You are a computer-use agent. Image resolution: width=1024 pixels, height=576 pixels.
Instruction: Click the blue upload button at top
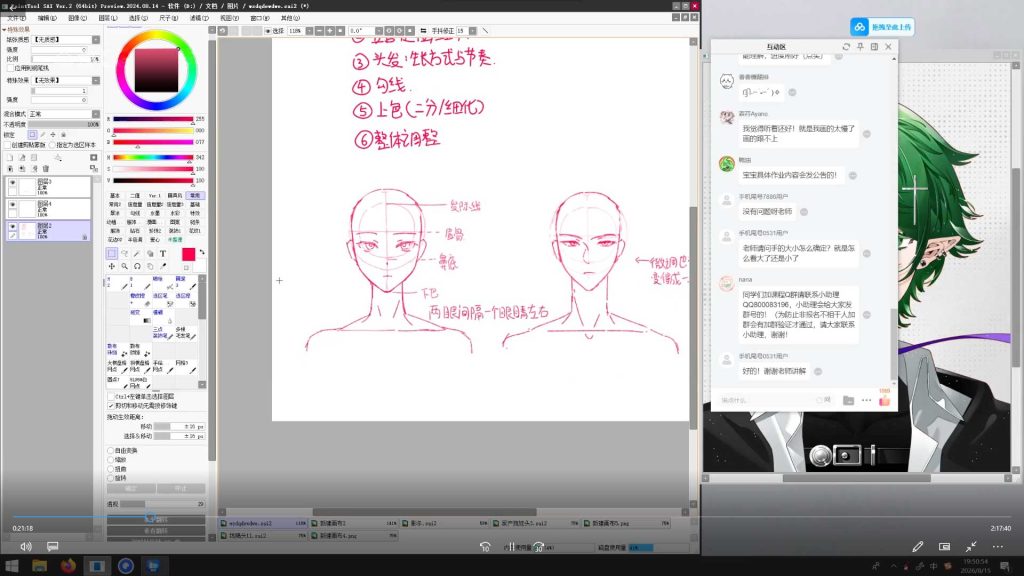click(x=882, y=27)
